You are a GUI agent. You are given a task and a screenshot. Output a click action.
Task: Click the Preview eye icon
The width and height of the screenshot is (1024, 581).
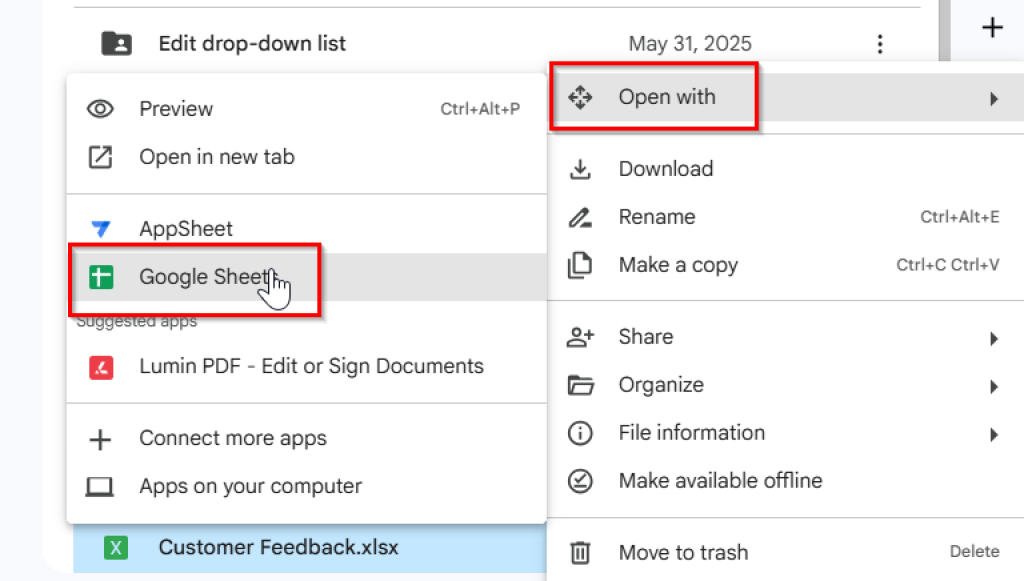click(100, 108)
